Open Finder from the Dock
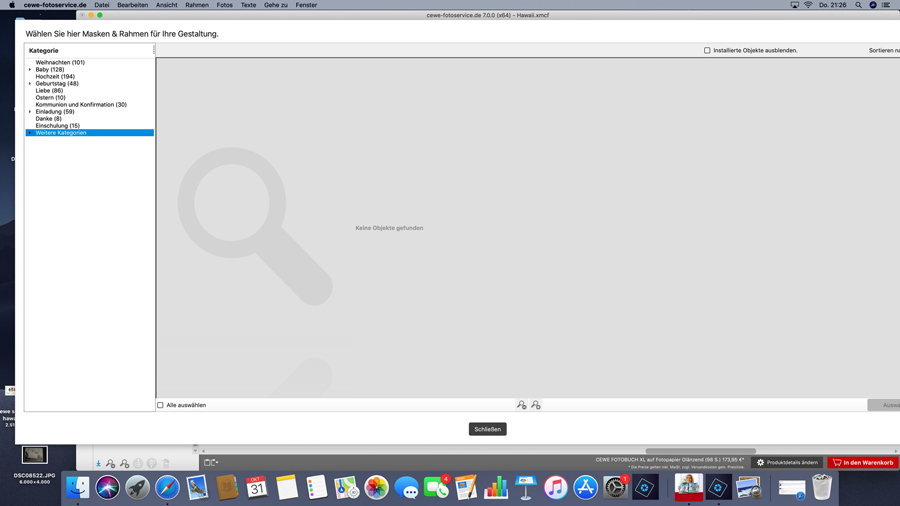The width and height of the screenshot is (900, 506). [77, 488]
